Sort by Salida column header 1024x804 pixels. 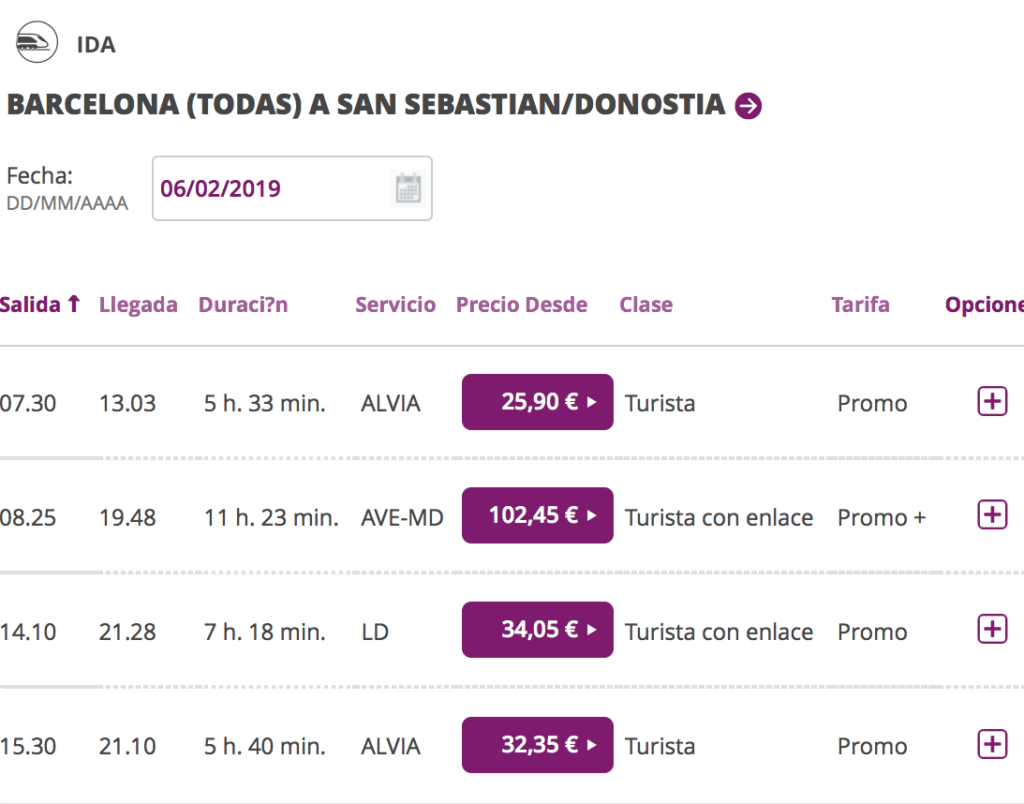point(31,304)
